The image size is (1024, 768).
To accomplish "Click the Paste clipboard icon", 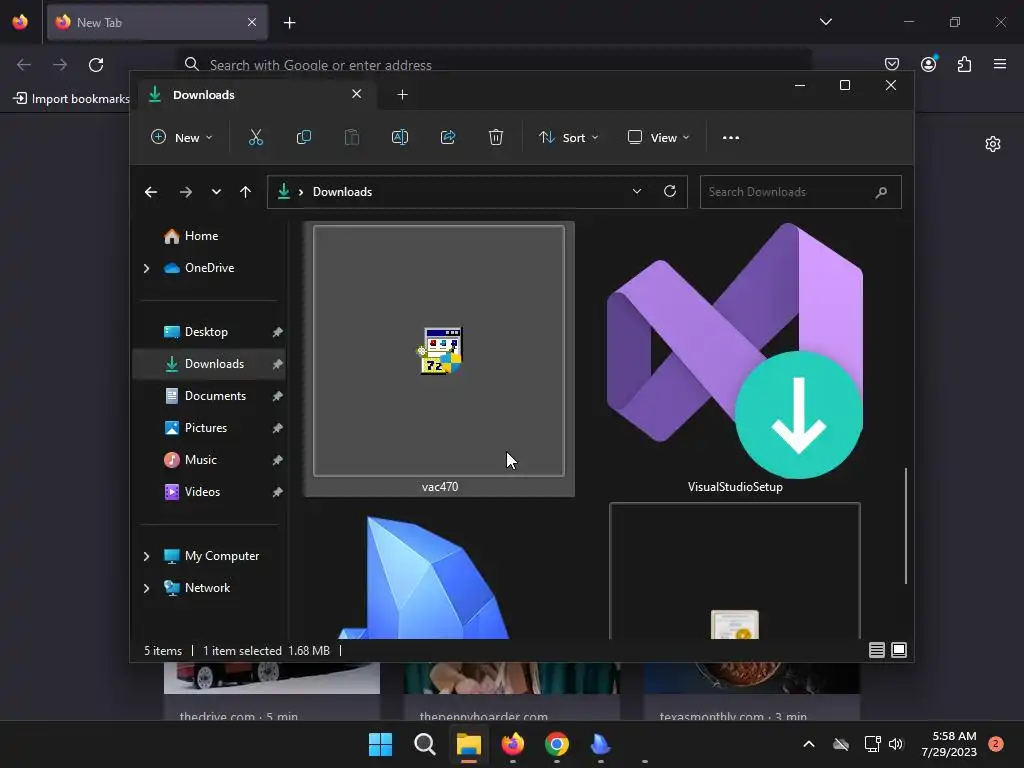I will (351, 137).
